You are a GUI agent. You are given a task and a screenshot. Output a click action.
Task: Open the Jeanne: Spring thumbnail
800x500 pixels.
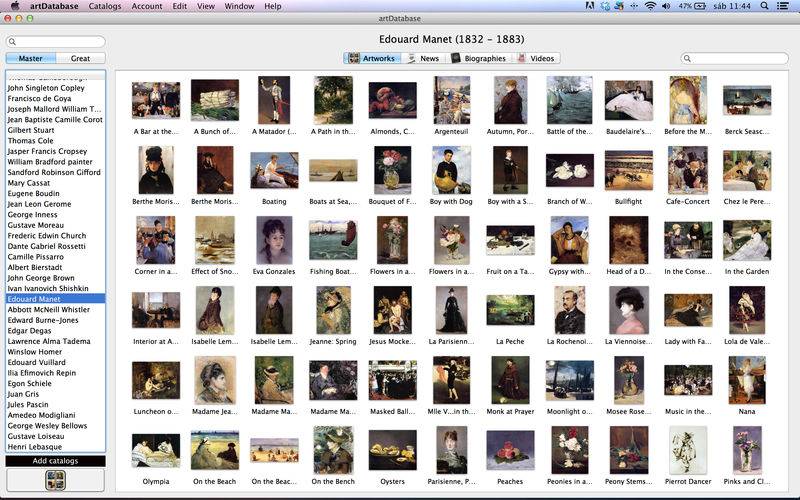(333, 310)
